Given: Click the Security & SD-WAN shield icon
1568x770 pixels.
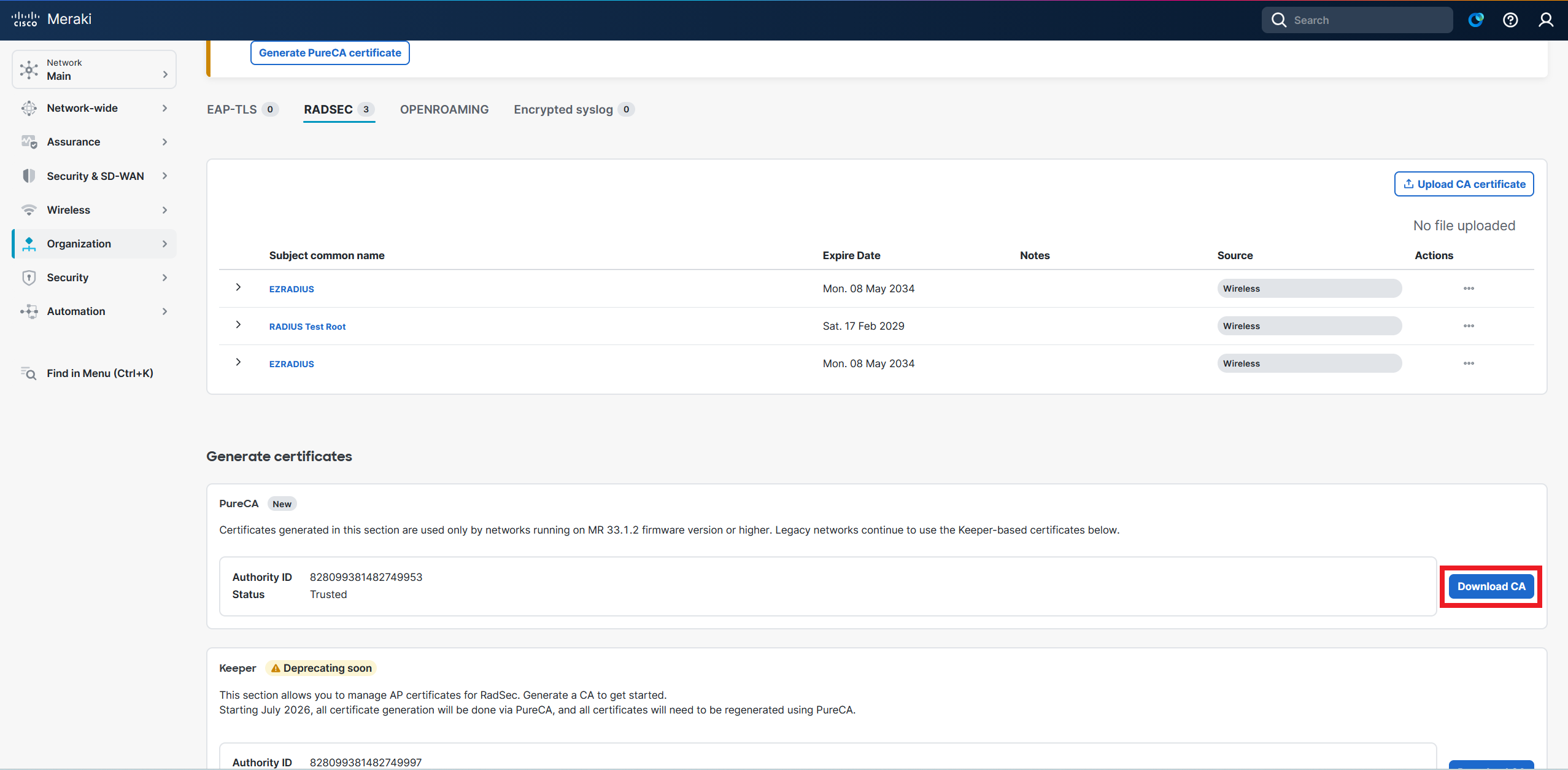Looking at the screenshot, I should pos(29,176).
